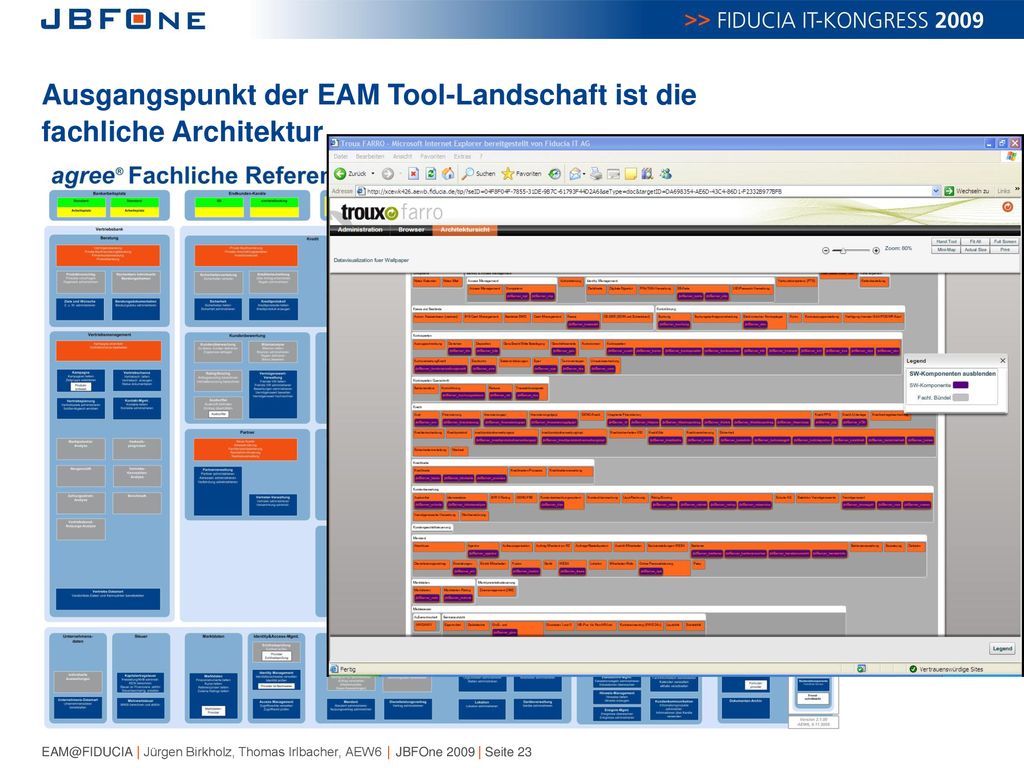This screenshot has height=768, width=1024.
Task: Activate the Hand Tool button
Action: pos(946,242)
